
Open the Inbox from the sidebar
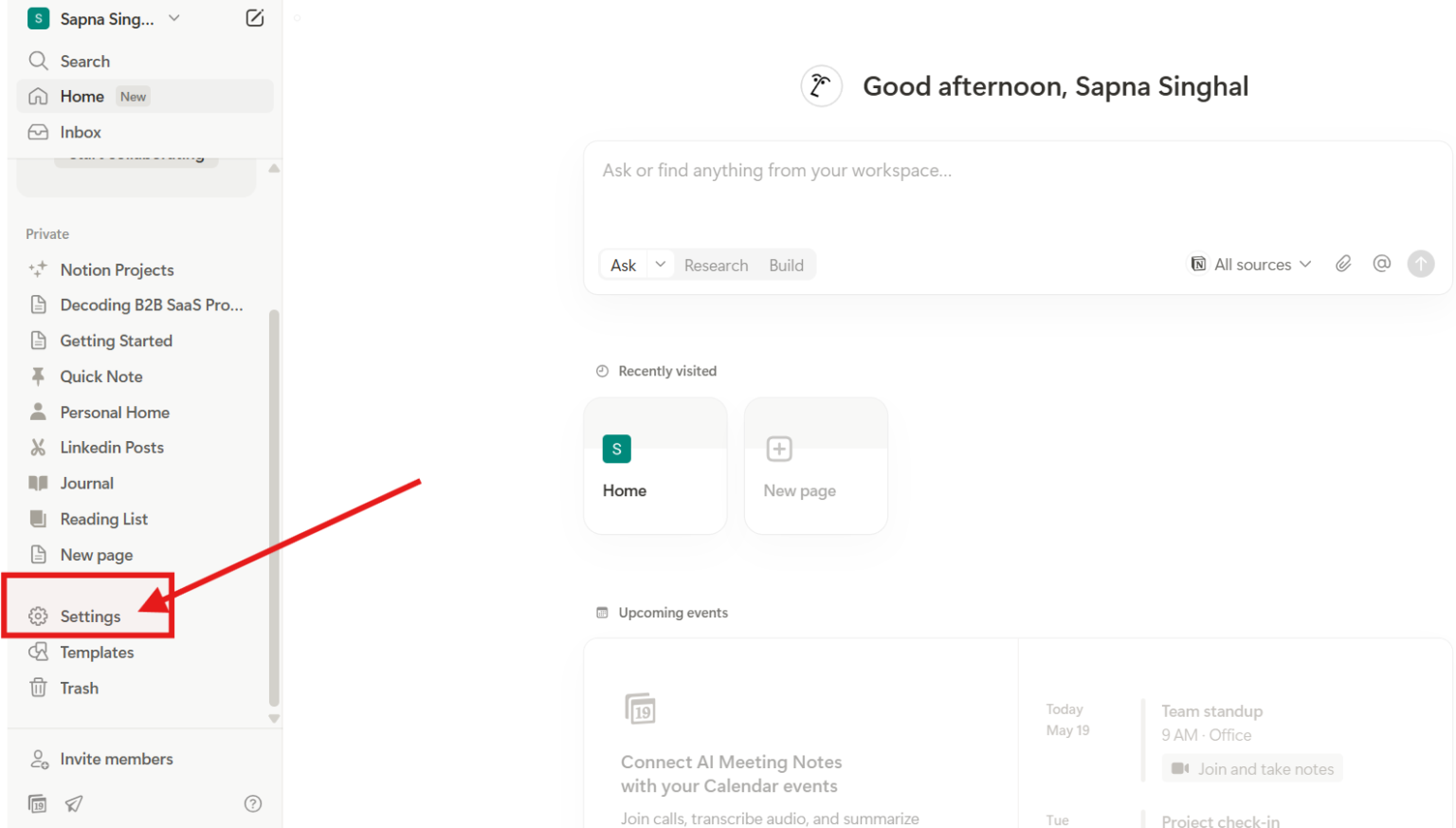(81, 132)
